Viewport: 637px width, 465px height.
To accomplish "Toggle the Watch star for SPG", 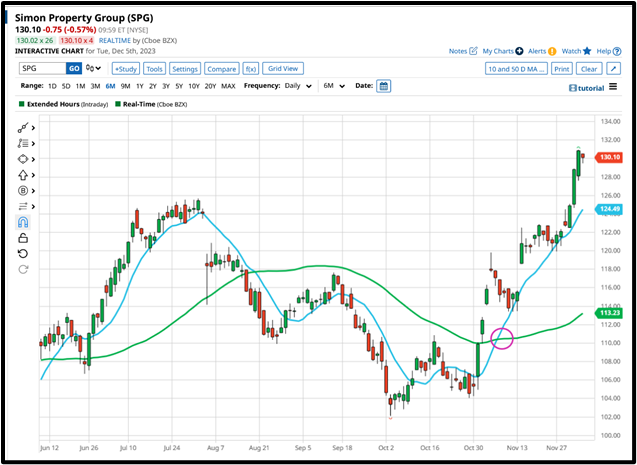I will tap(587, 51).
